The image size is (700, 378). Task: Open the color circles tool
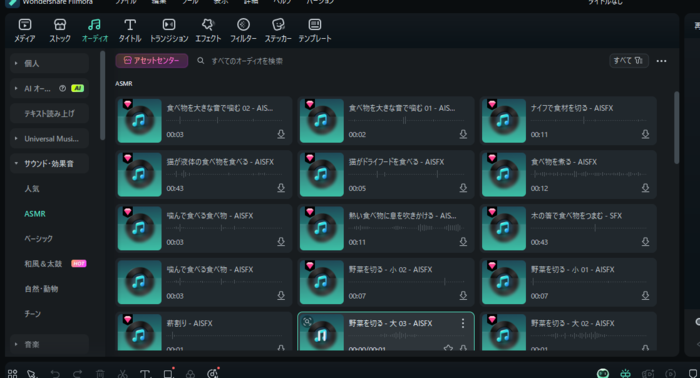pyautogui.click(x=190, y=374)
